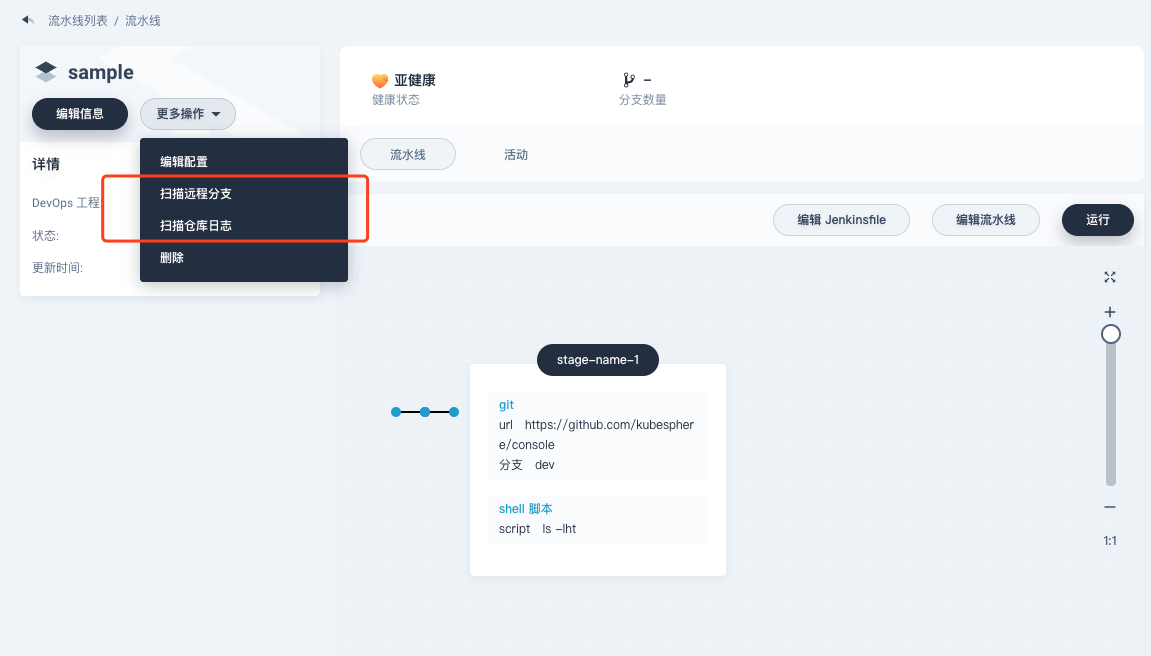Zoom in with the plus icon
1151x656 pixels.
click(1110, 312)
